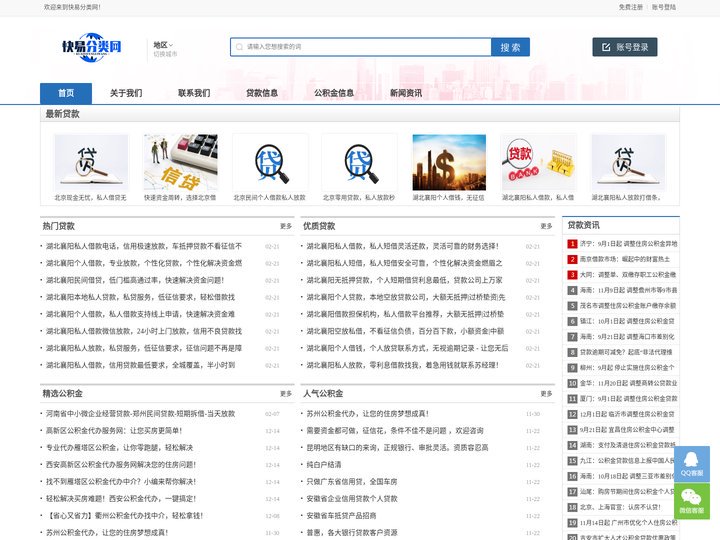Click the 快易分类网 site logo
The image size is (720, 540).
coord(92,47)
